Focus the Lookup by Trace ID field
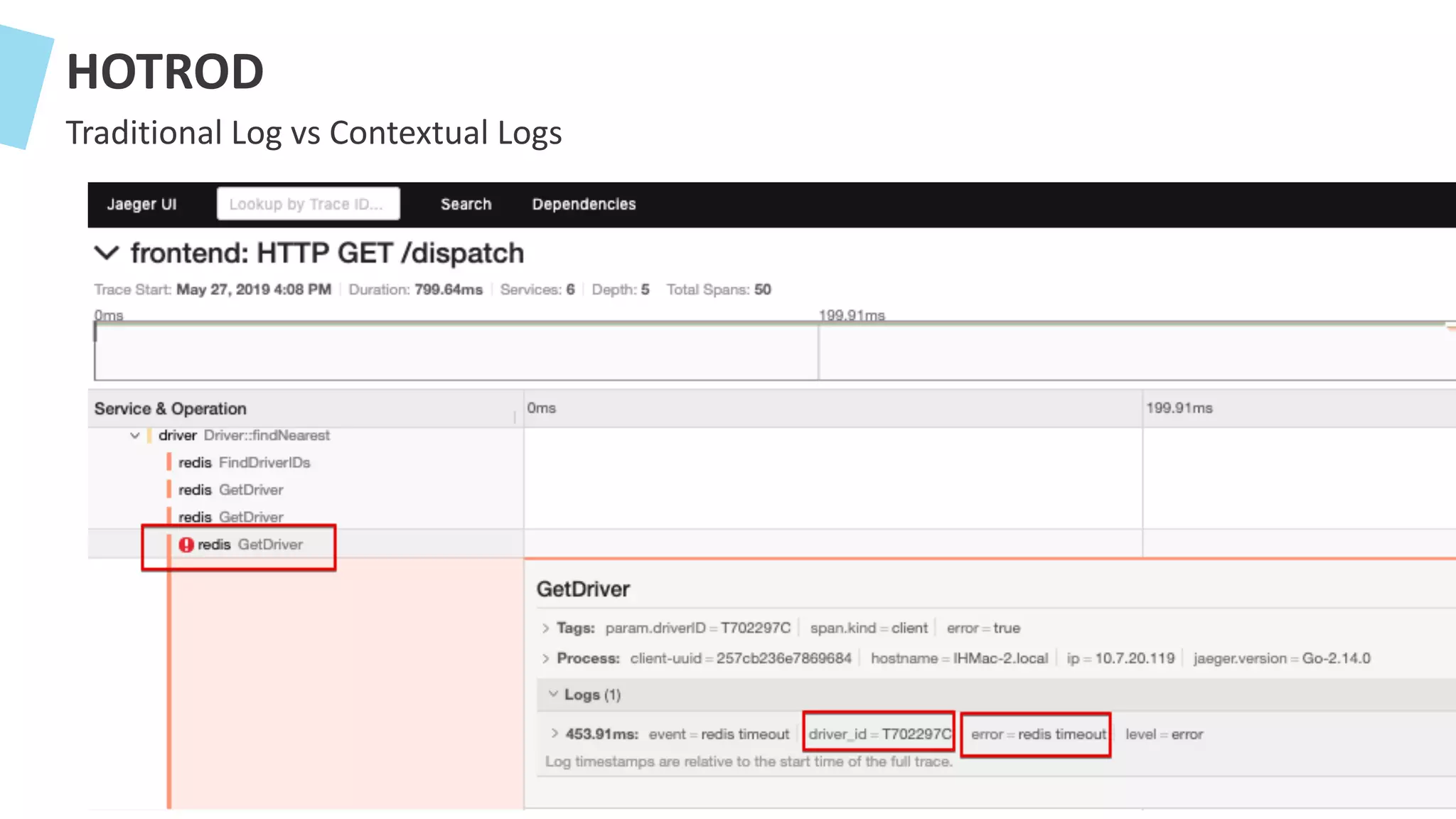The width and height of the screenshot is (1456, 819). (x=308, y=204)
